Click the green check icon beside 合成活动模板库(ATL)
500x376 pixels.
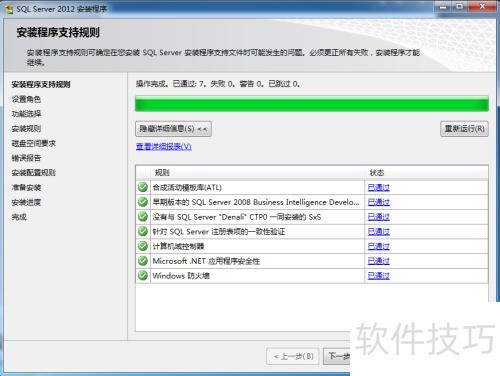[143, 187]
